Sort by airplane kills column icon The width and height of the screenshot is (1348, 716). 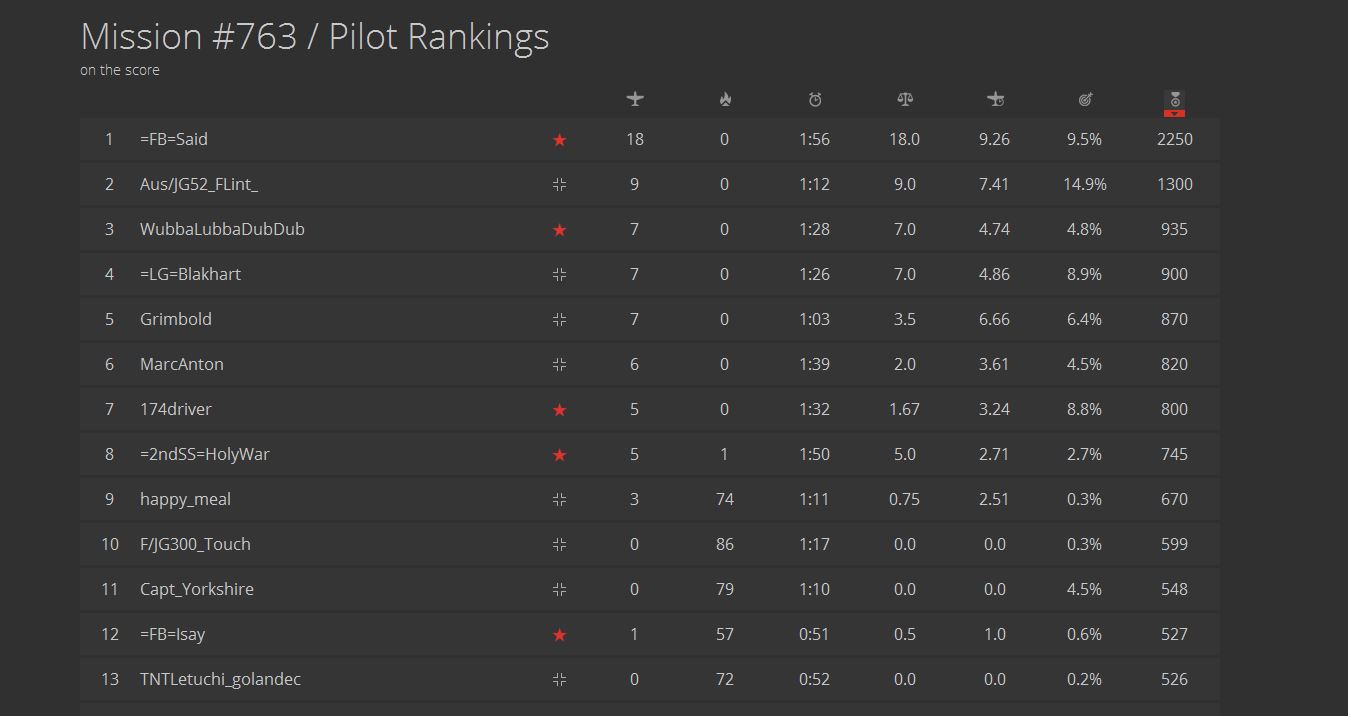[x=635, y=99]
